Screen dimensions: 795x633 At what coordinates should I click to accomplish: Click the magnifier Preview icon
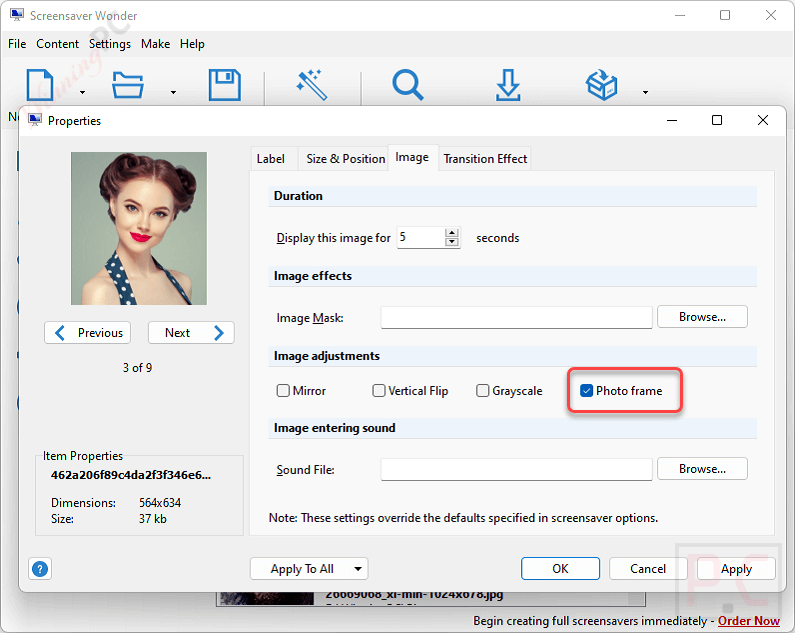tap(408, 85)
